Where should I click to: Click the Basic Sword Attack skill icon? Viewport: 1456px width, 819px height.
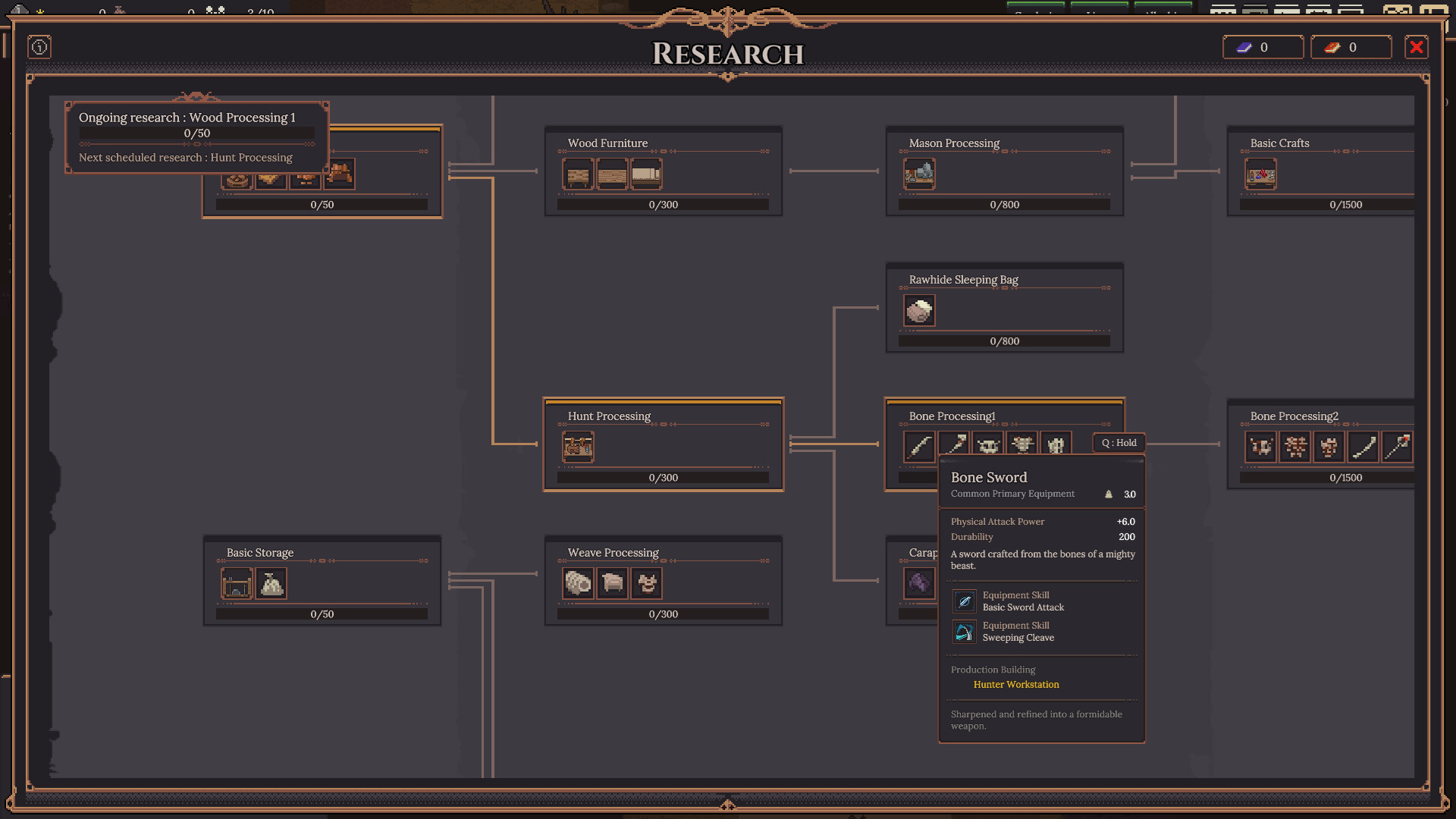965,601
